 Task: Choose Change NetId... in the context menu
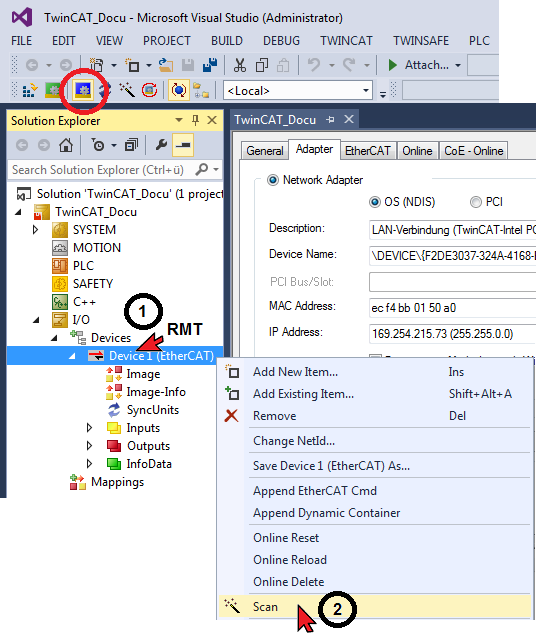(x=375, y=441)
